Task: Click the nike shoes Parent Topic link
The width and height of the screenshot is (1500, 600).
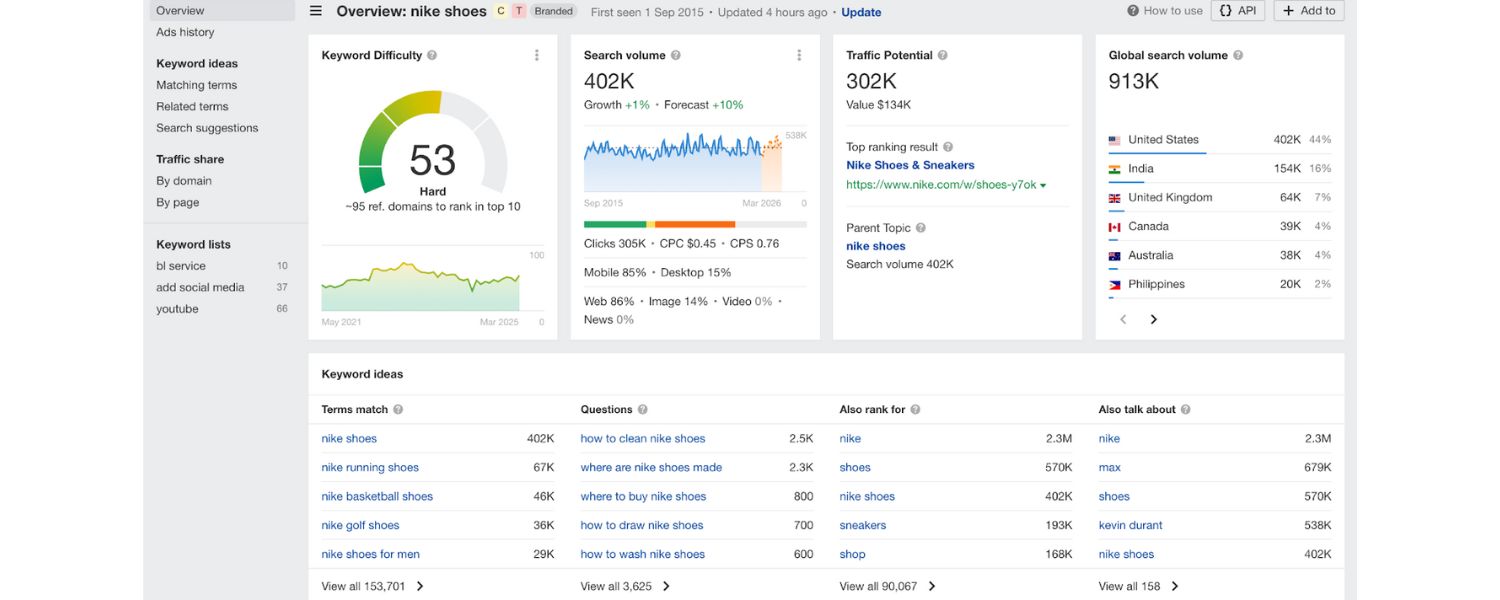Action: tap(875, 246)
